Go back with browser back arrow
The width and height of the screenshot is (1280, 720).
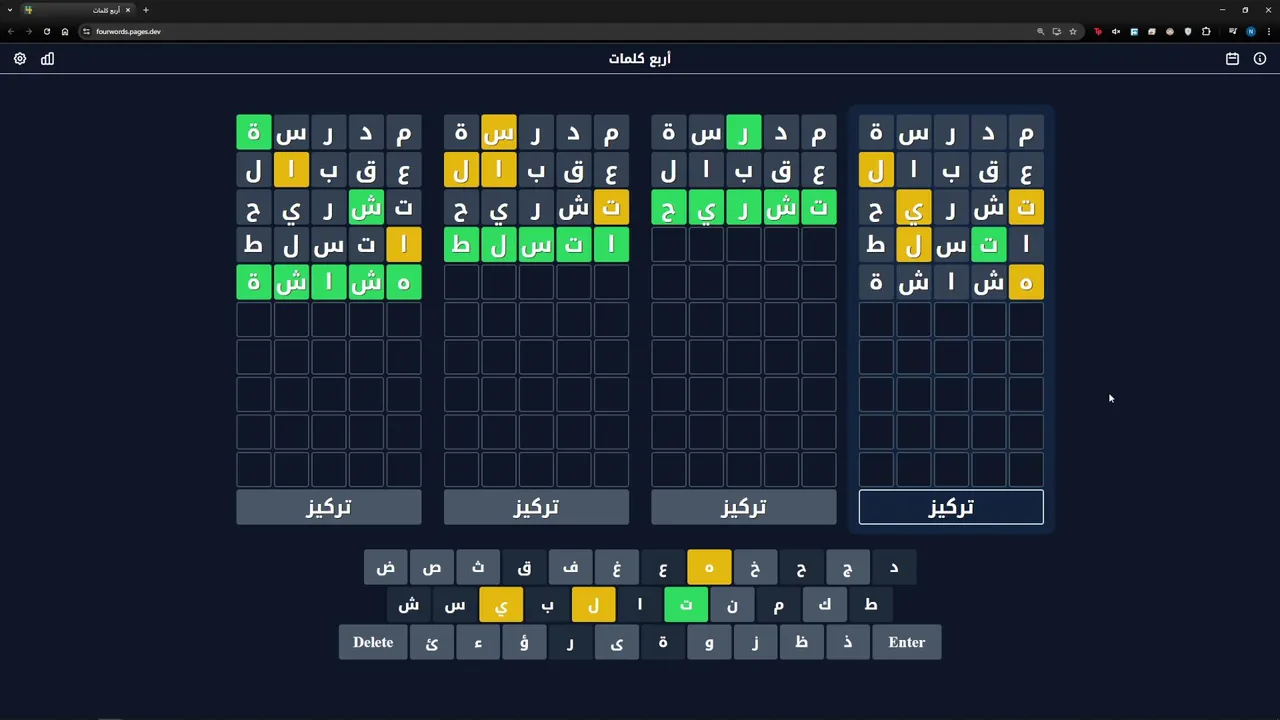pyautogui.click(x=11, y=31)
